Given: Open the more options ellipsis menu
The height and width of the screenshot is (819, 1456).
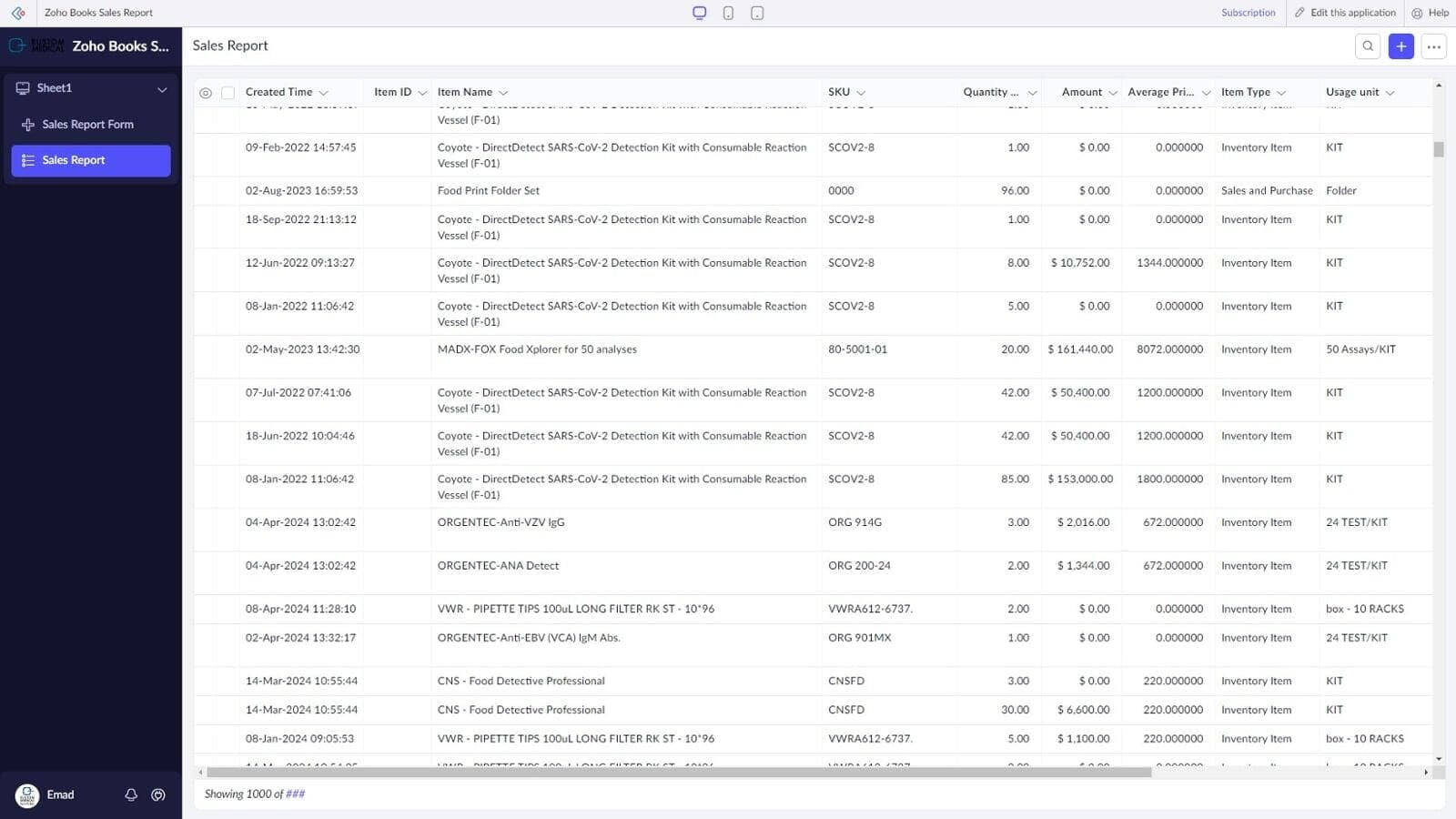Looking at the screenshot, I should [1434, 46].
